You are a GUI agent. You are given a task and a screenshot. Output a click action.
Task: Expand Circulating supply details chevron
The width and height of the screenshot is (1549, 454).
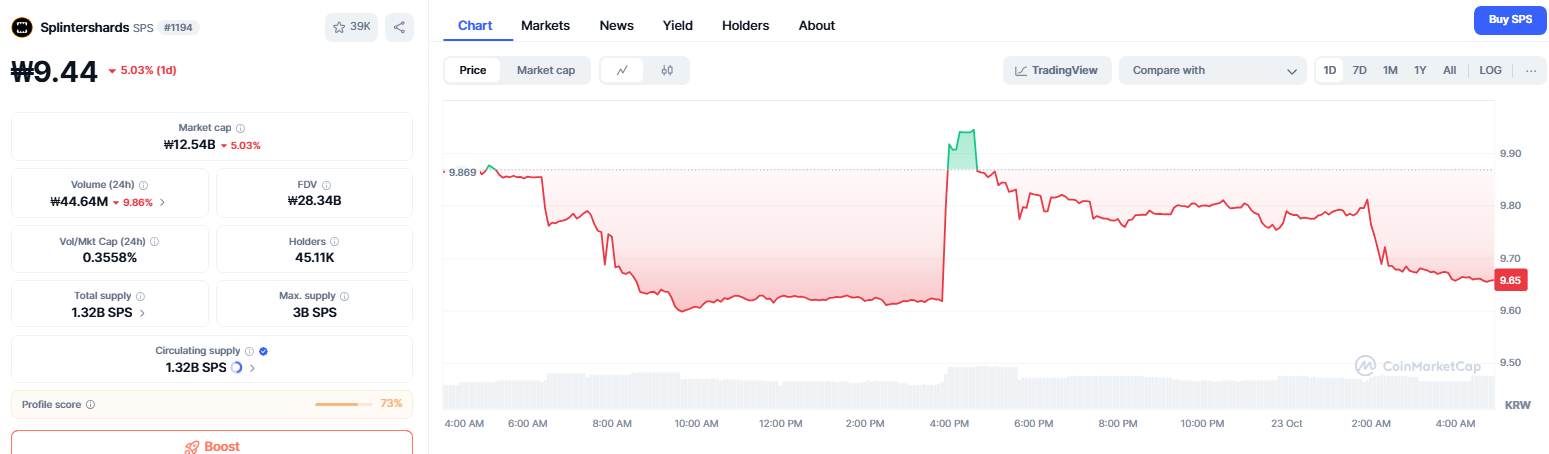[x=252, y=368]
